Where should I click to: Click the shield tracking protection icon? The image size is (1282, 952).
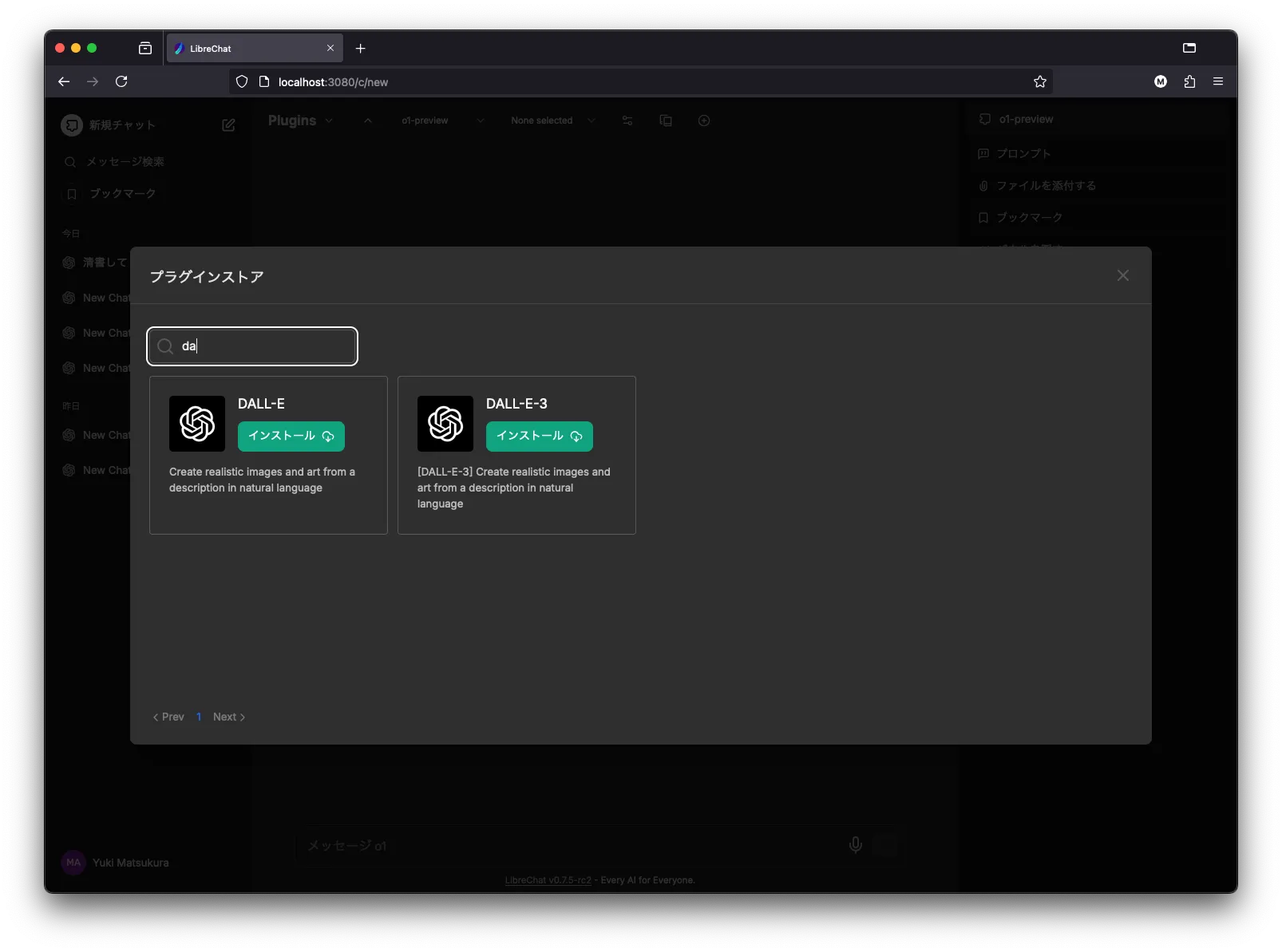(242, 81)
